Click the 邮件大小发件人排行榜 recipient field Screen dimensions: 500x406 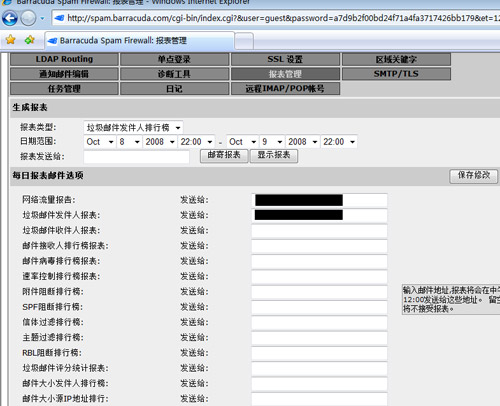319,384
